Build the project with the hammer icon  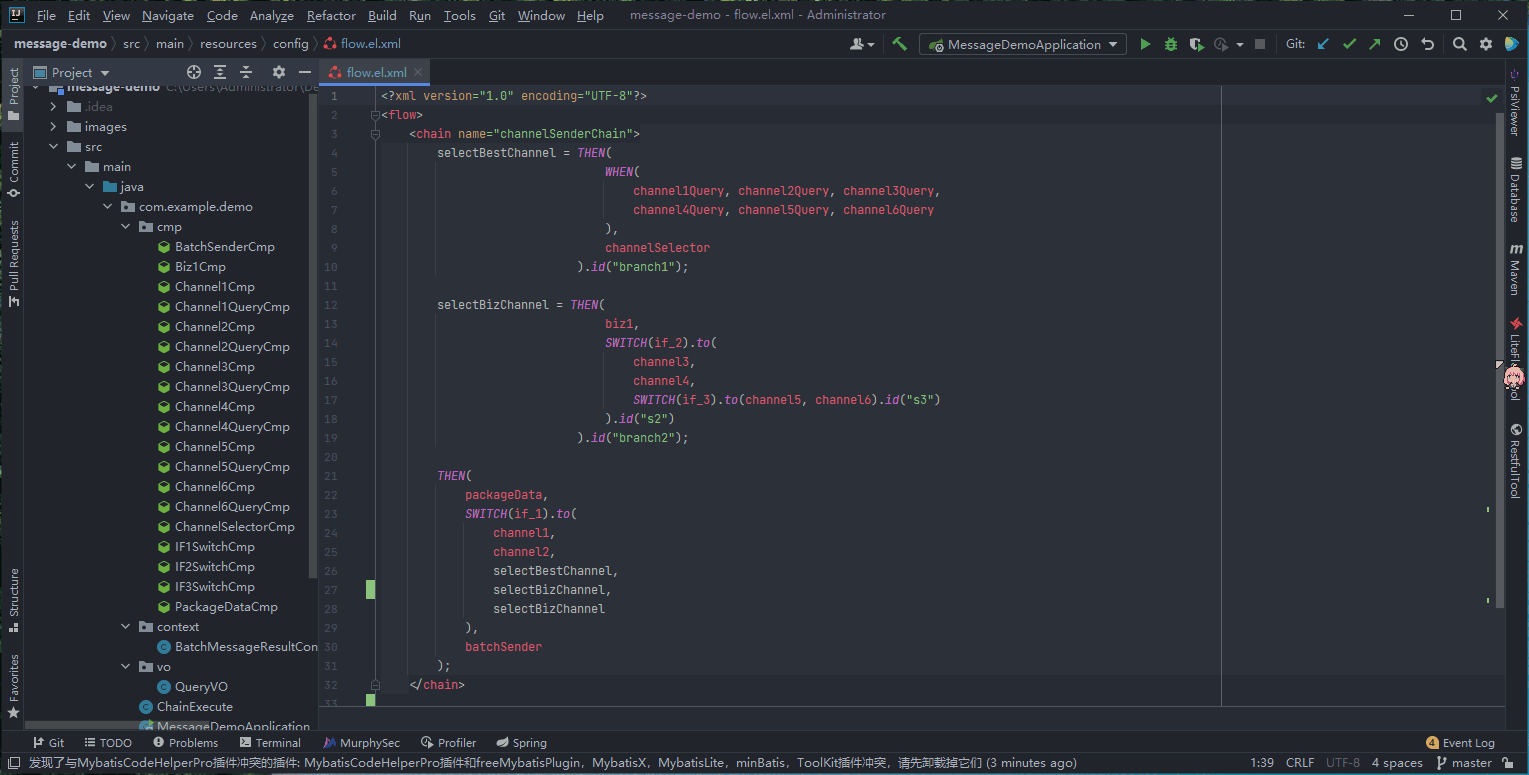[900, 44]
